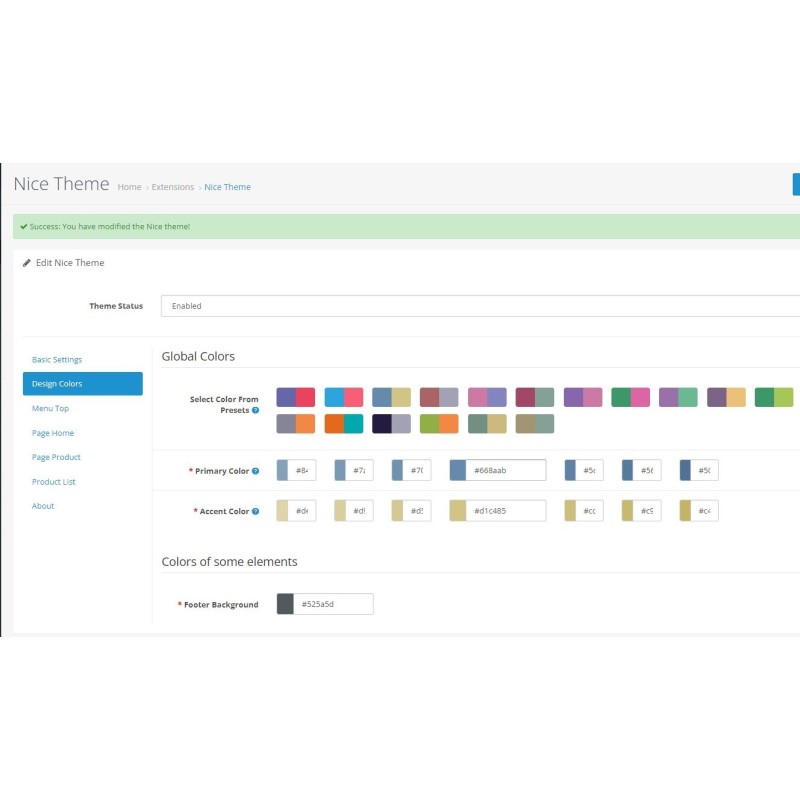Switch to the Product List tab

54,482
